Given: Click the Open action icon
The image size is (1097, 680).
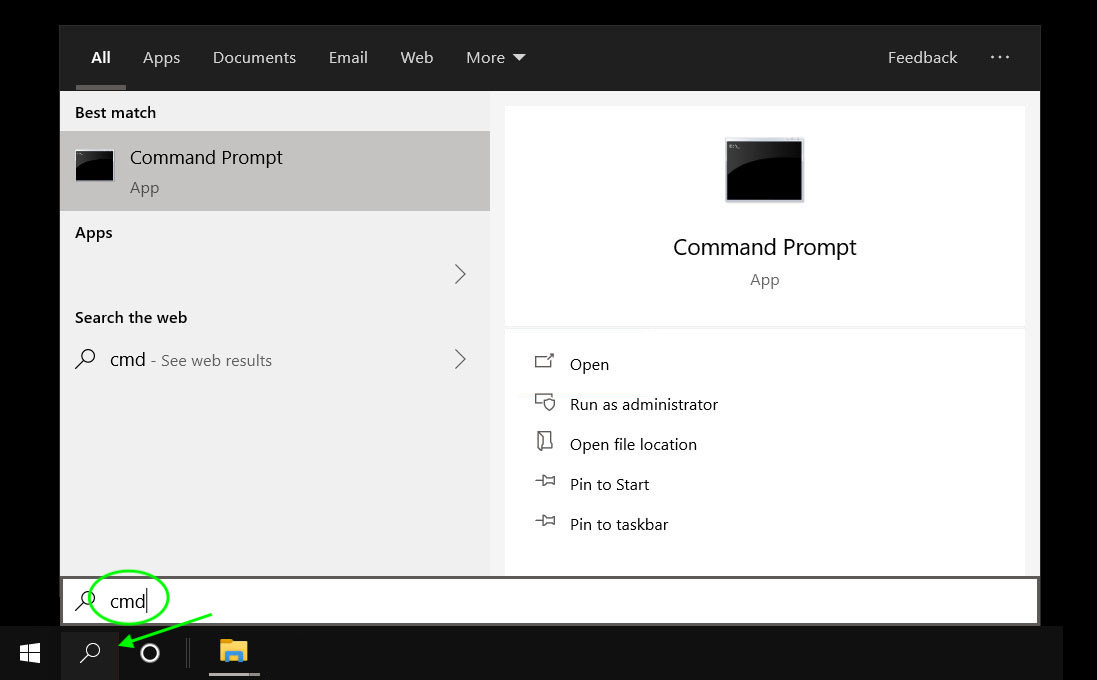Looking at the screenshot, I should tap(544, 361).
